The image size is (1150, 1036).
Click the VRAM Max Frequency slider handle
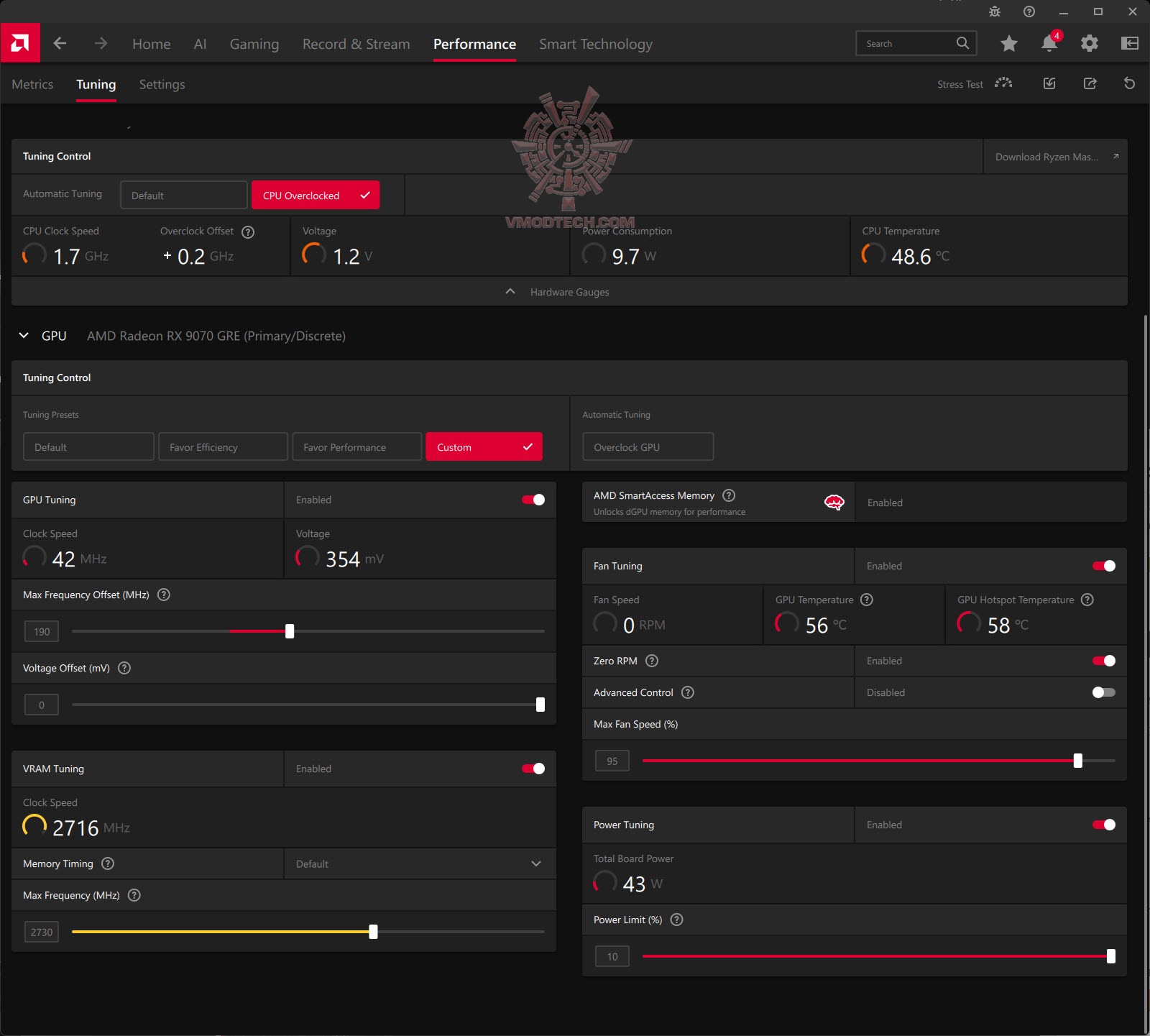(373, 932)
